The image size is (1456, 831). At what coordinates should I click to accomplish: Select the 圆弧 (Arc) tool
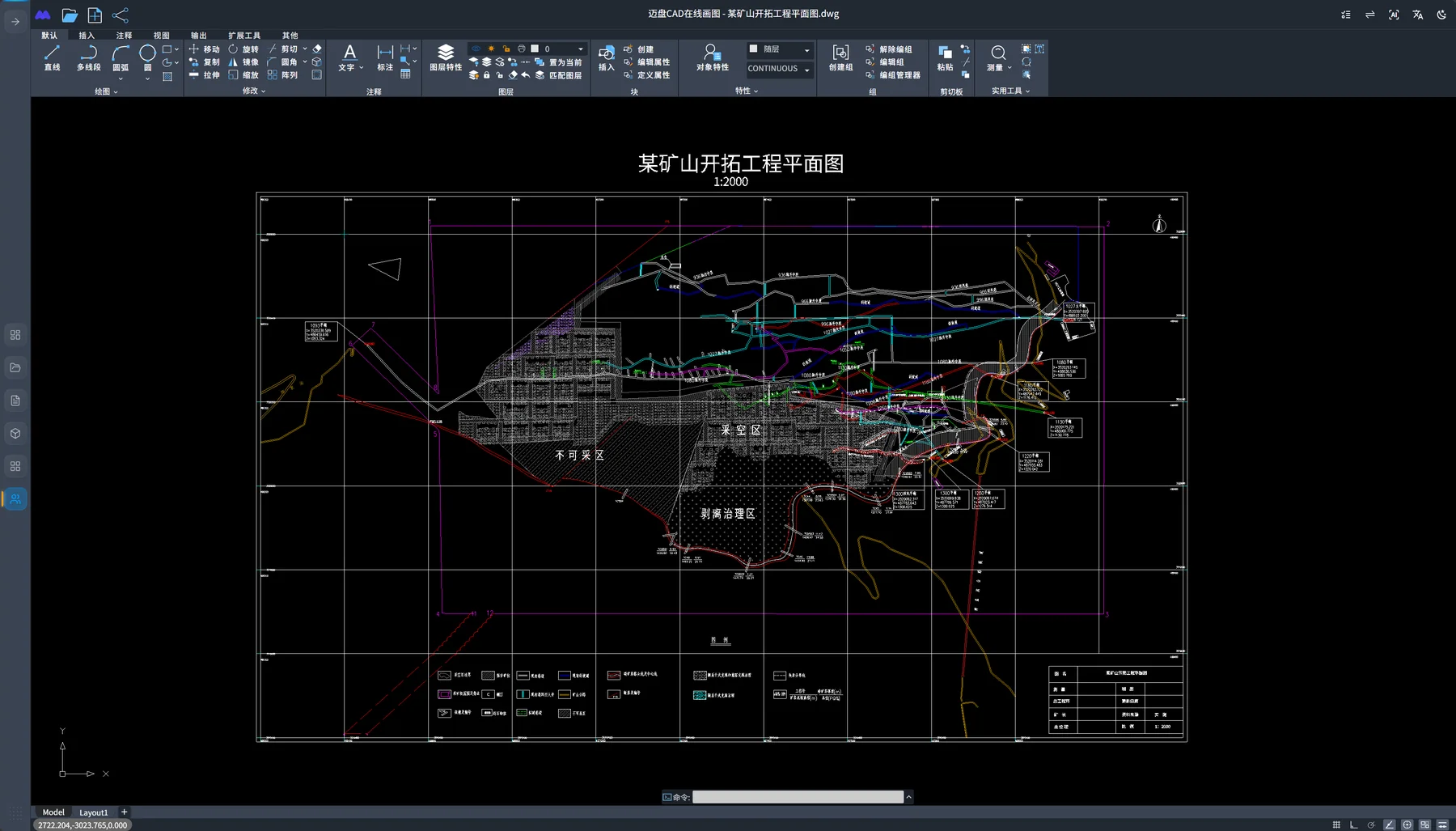click(121, 58)
